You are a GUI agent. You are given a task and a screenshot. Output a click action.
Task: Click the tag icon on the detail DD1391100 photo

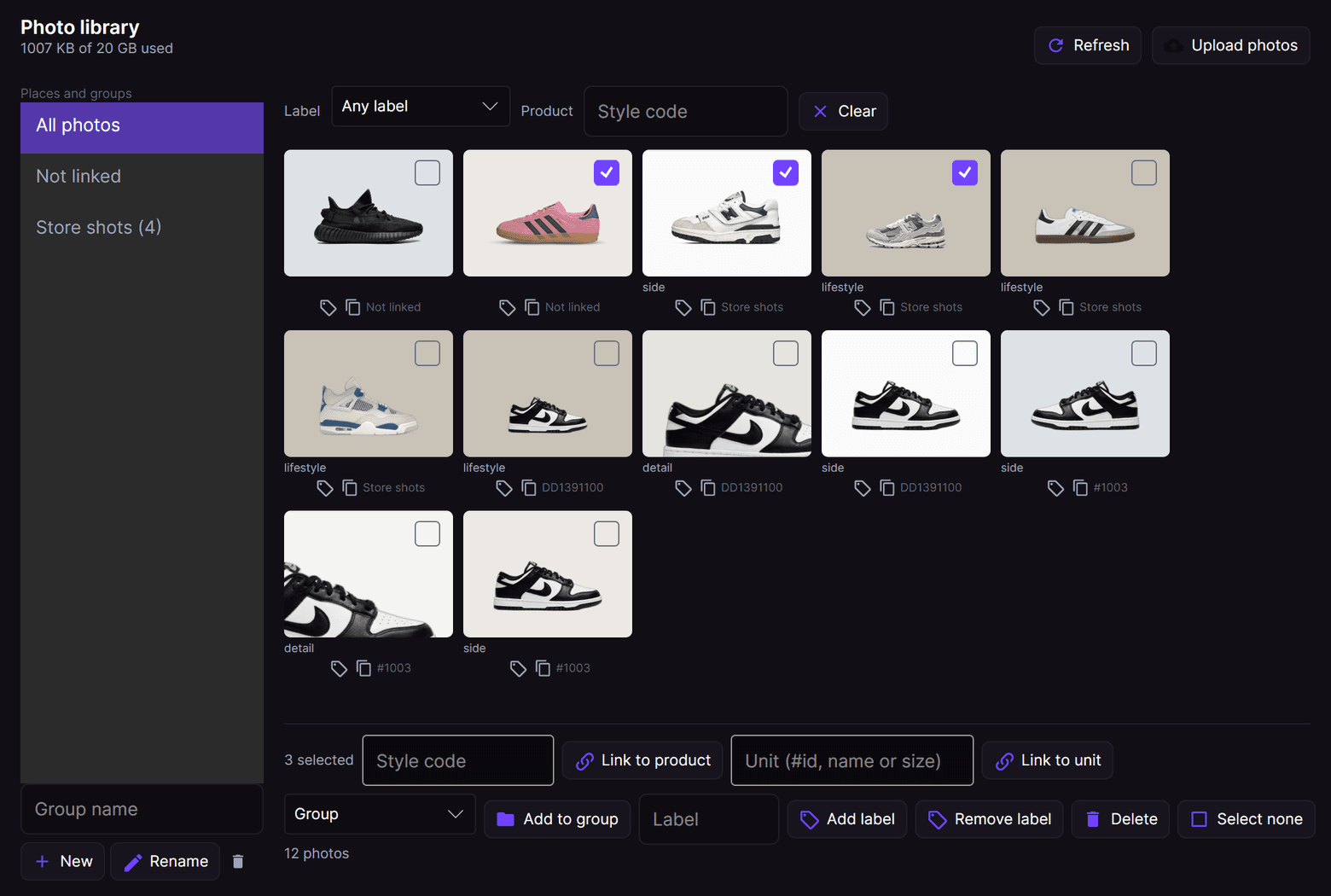pyautogui.click(x=683, y=488)
